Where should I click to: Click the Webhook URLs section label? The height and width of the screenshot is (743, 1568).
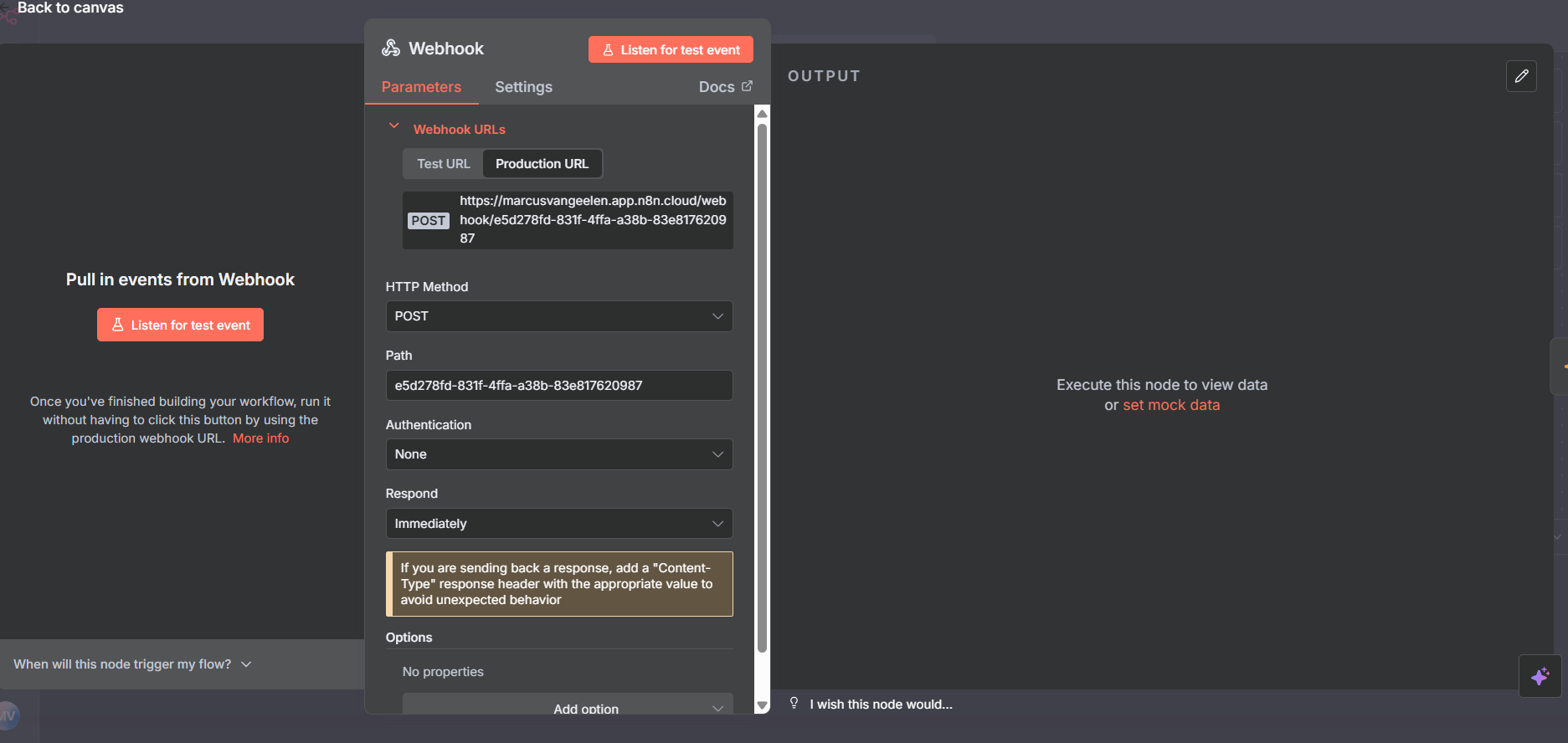click(x=460, y=130)
